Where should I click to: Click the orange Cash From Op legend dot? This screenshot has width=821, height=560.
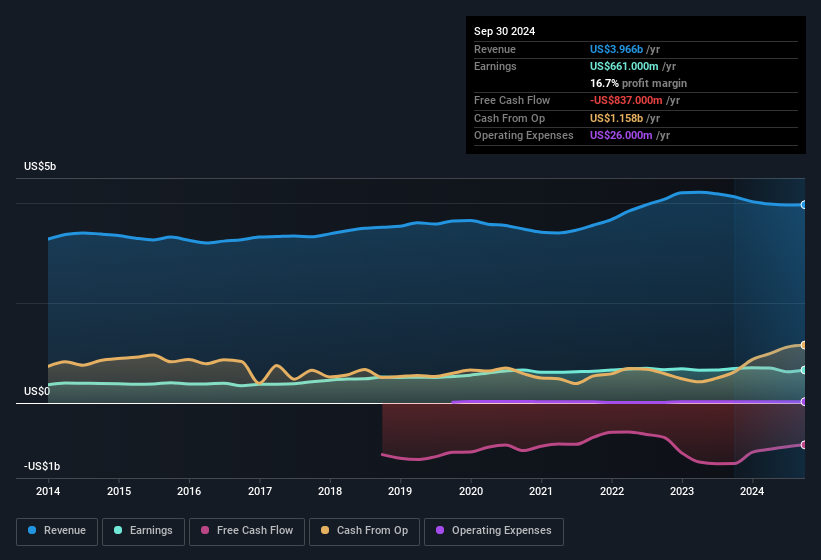coord(326,531)
